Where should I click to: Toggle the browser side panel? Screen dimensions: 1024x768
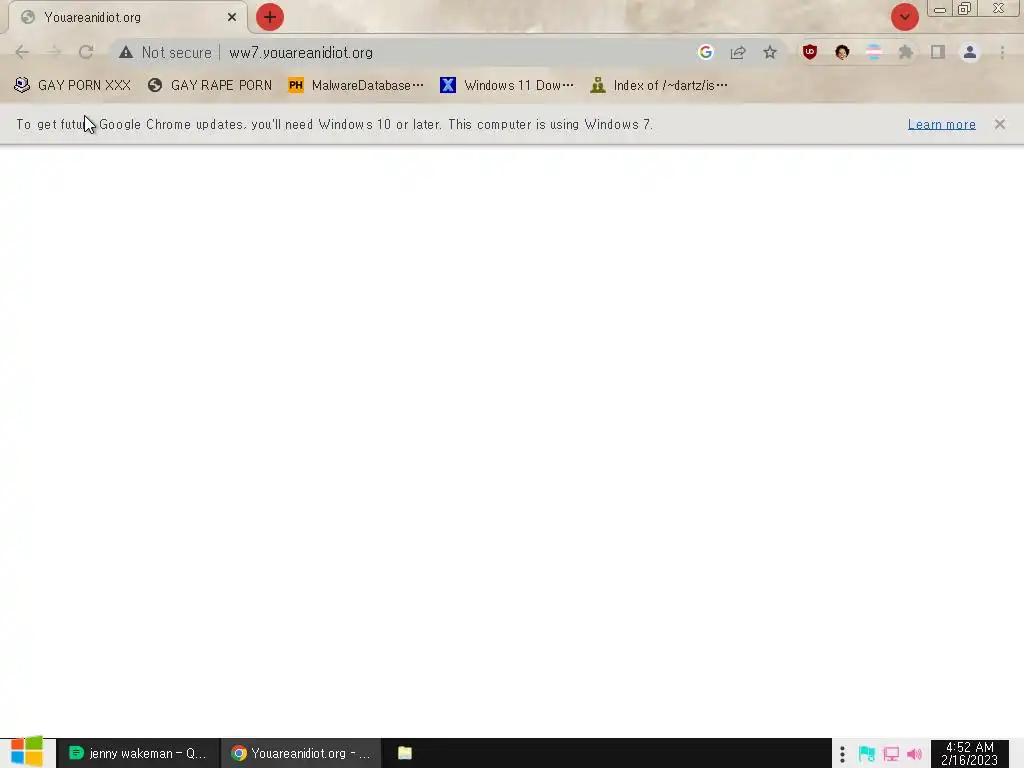pyautogui.click(x=938, y=52)
